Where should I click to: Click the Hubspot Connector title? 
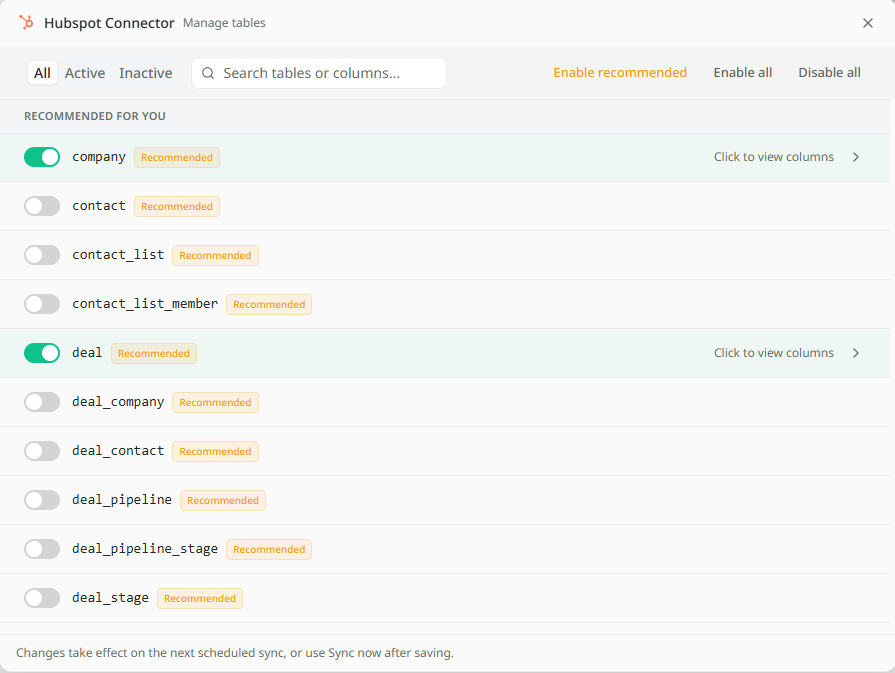[109, 23]
